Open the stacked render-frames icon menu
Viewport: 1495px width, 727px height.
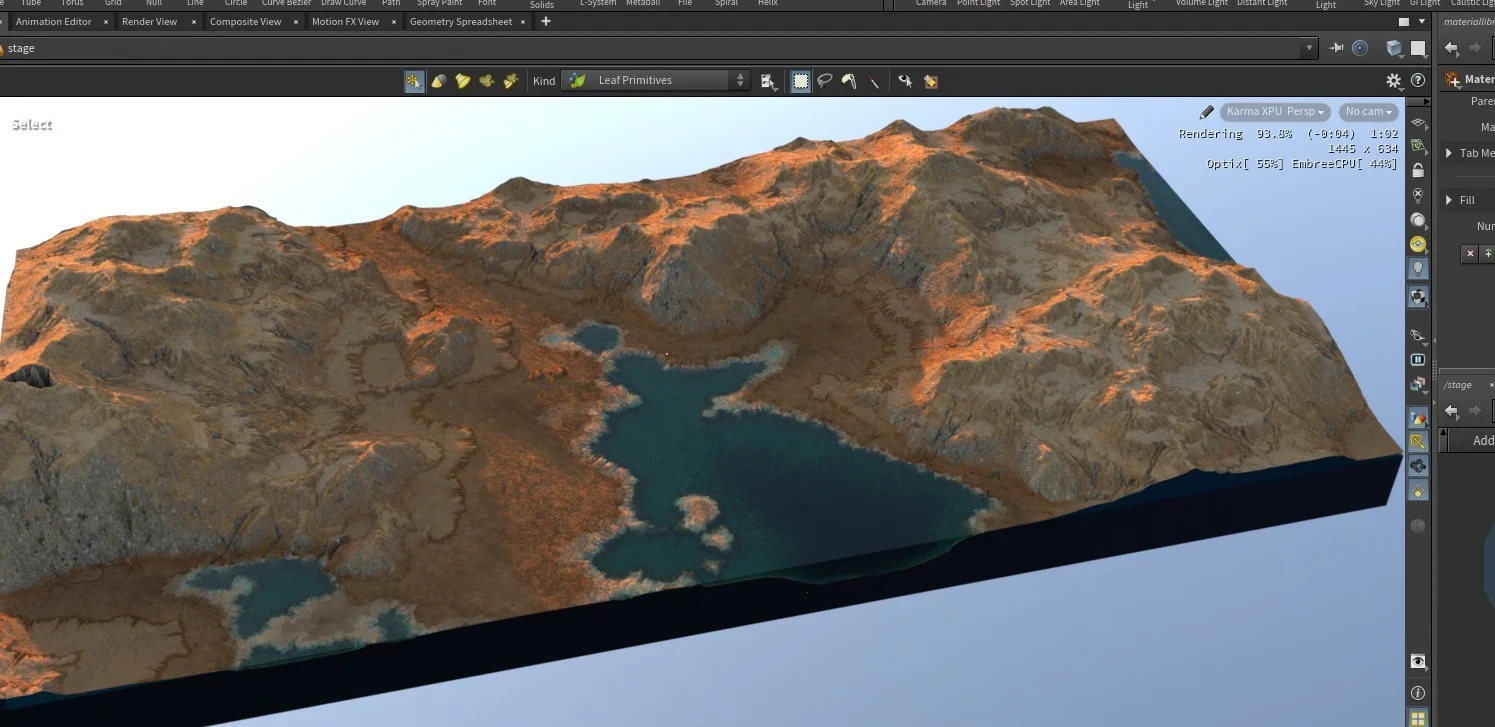(1418, 384)
